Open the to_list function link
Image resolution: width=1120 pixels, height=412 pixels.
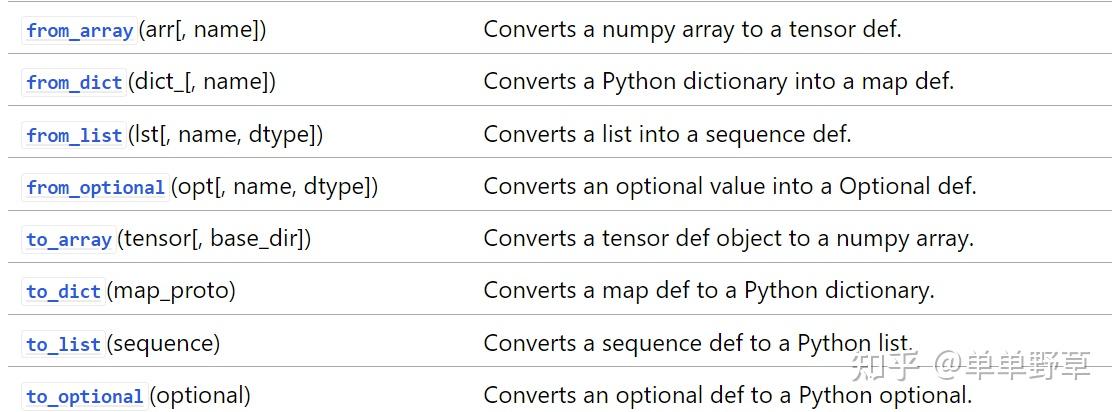click(x=64, y=344)
